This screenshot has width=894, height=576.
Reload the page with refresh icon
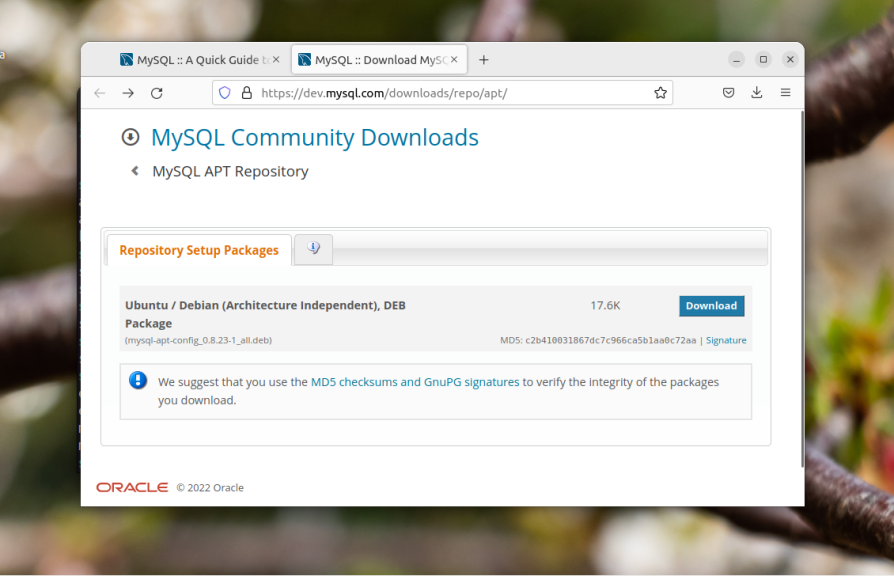pos(157,93)
